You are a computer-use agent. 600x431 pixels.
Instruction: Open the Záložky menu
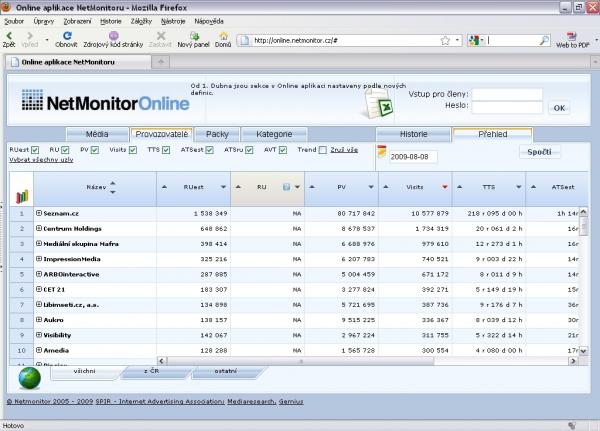tap(141, 21)
